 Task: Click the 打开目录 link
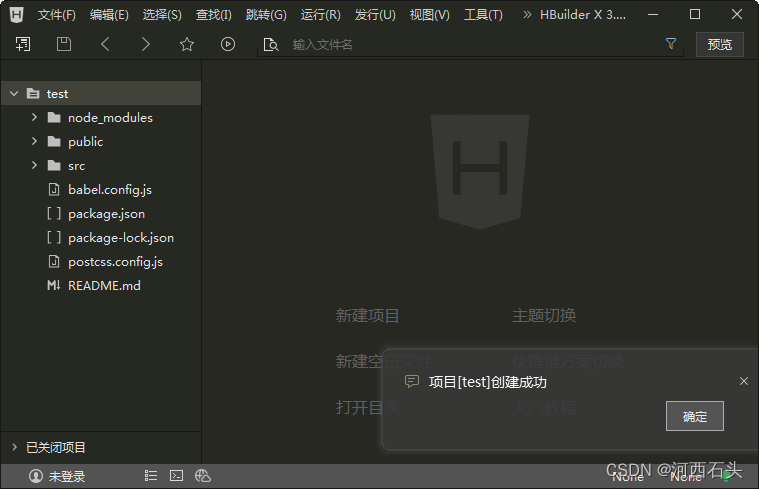click(x=367, y=408)
